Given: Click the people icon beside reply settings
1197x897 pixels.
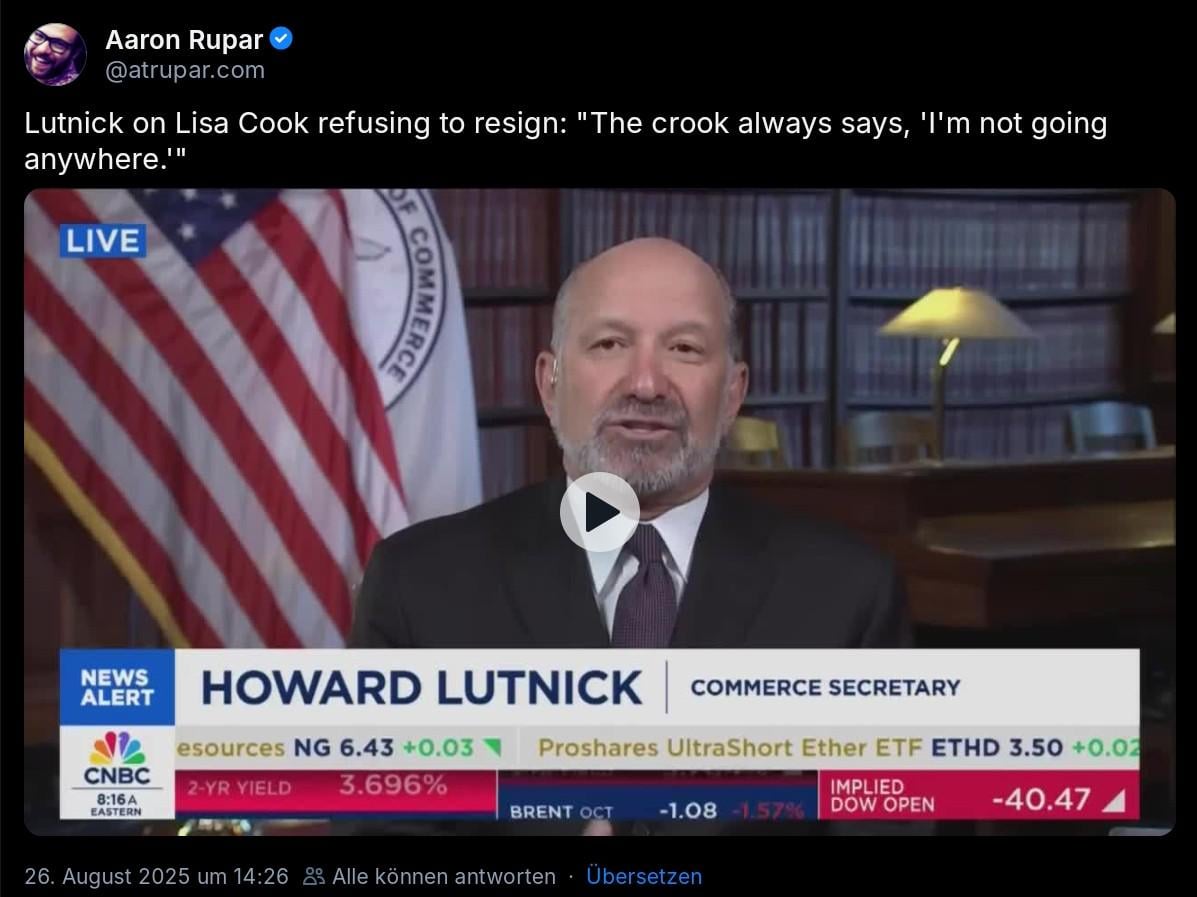Looking at the screenshot, I should click(314, 876).
